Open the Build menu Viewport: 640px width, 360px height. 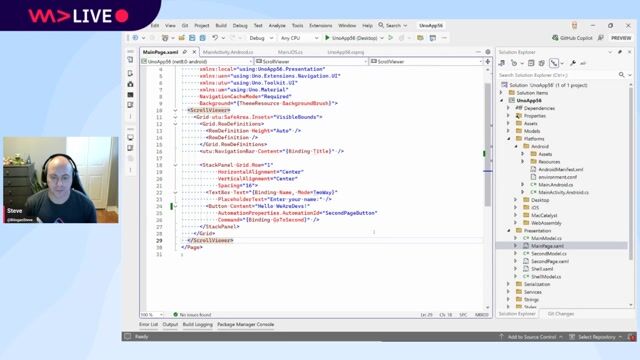[221, 25]
